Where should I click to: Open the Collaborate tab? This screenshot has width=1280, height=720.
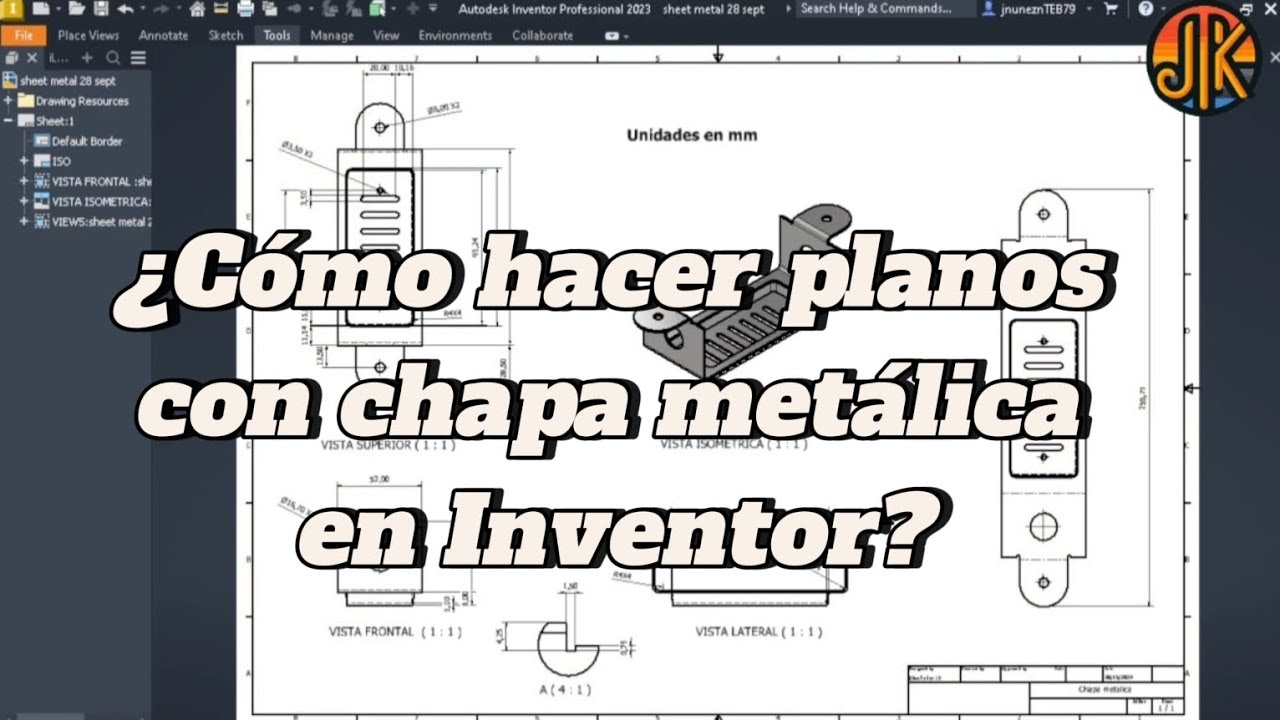[x=542, y=35]
